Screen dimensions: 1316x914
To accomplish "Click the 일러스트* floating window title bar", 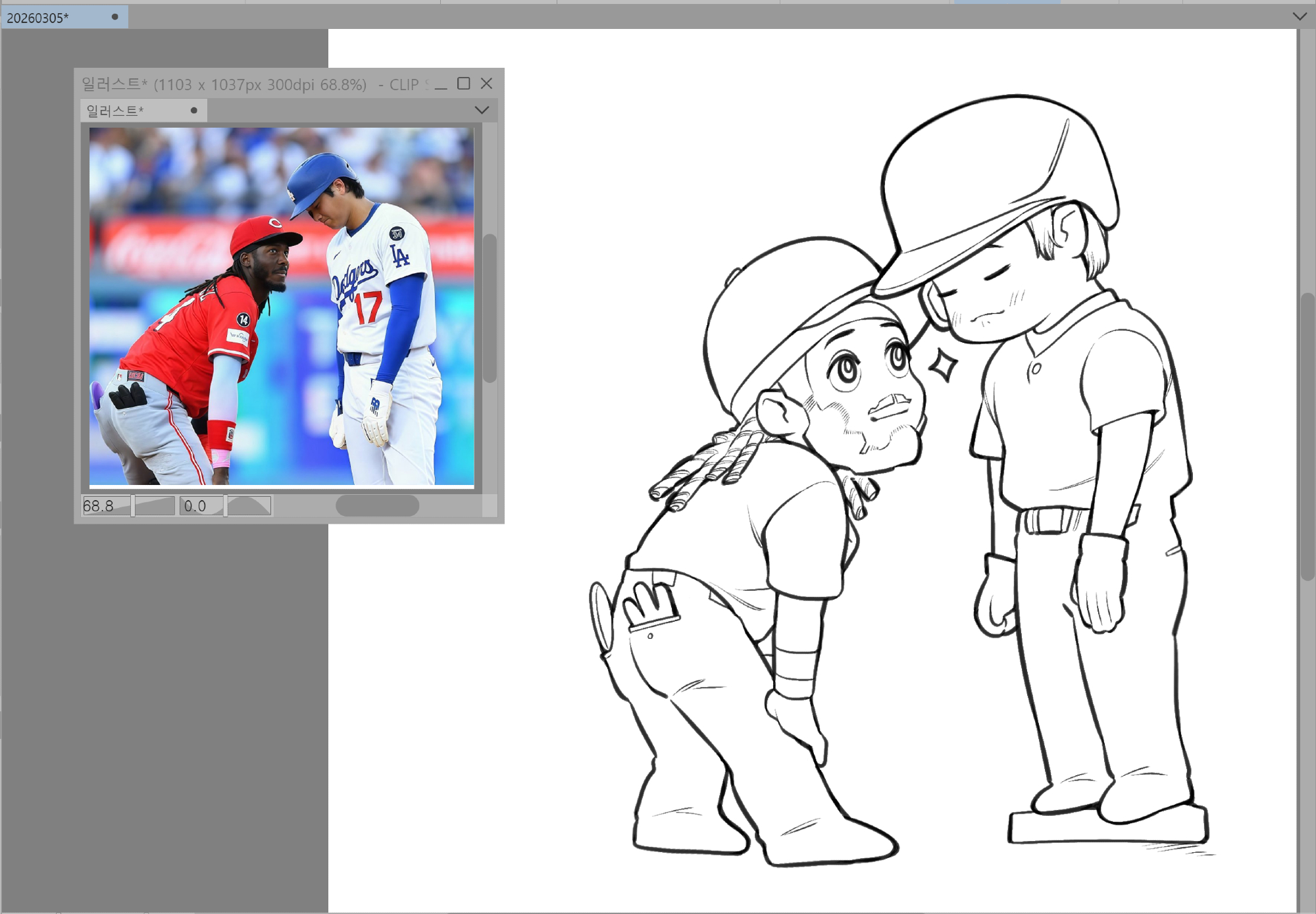I will tap(250, 84).
